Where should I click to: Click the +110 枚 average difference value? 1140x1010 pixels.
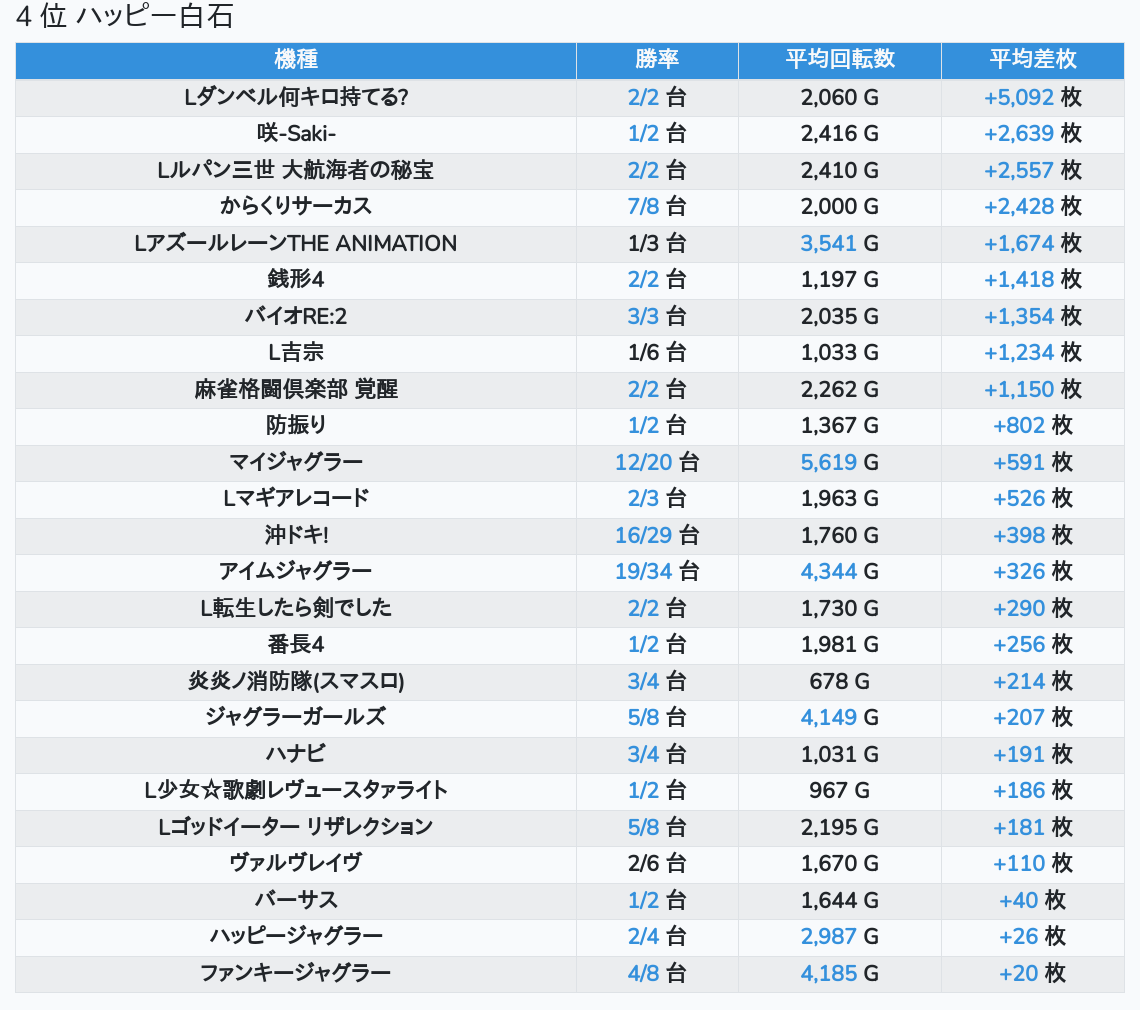pos(1032,864)
